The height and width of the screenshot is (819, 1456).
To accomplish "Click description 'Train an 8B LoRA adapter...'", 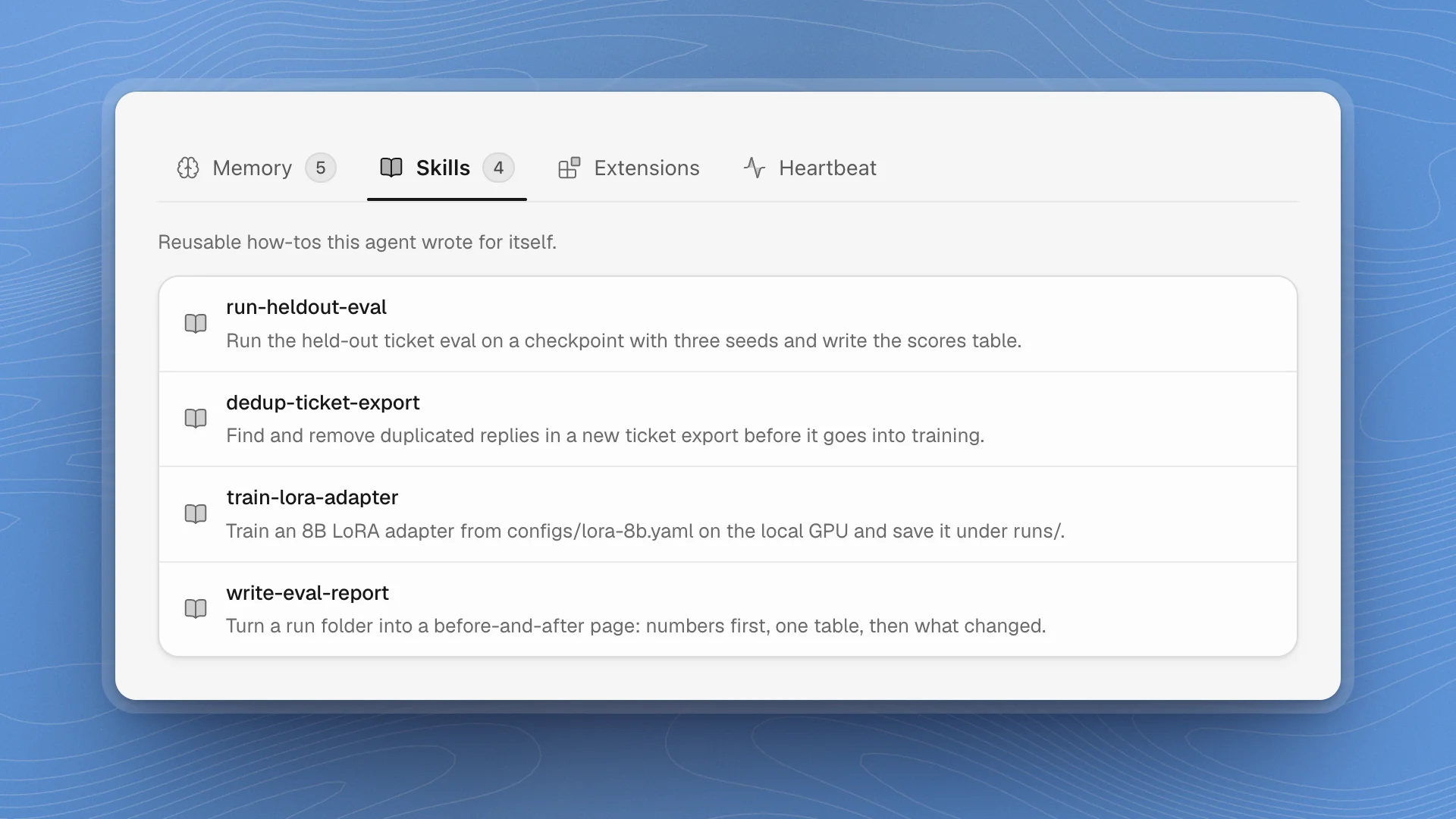I will click(645, 532).
